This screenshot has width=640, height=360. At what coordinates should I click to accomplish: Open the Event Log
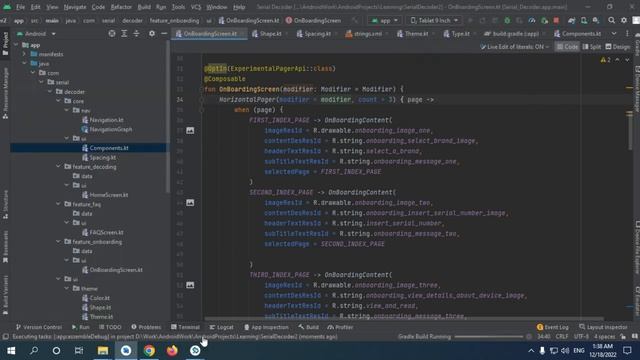(552, 327)
